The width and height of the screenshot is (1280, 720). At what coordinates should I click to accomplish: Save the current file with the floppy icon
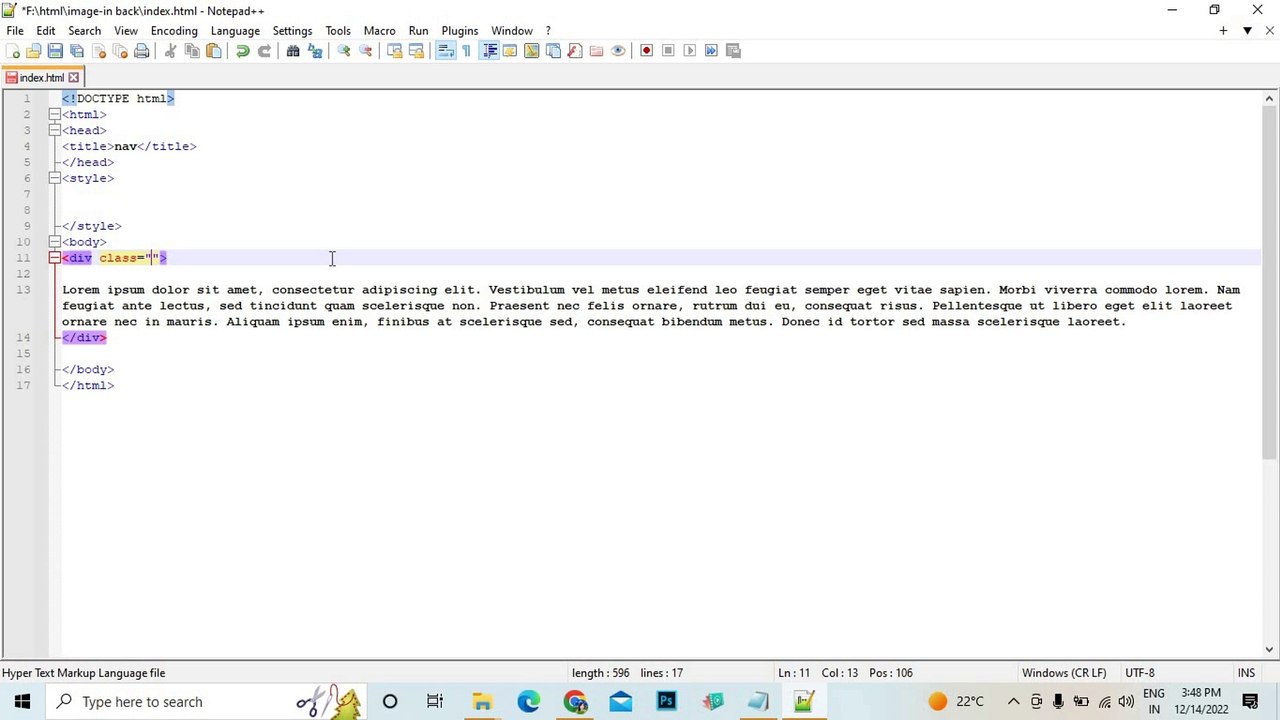(x=55, y=51)
